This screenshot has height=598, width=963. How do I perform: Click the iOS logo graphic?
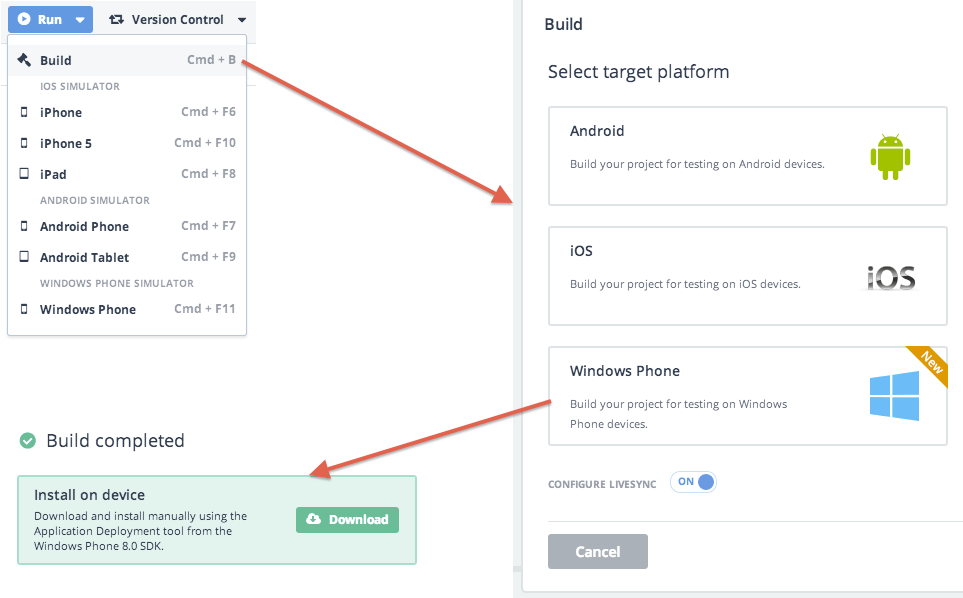[x=891, y=278]
